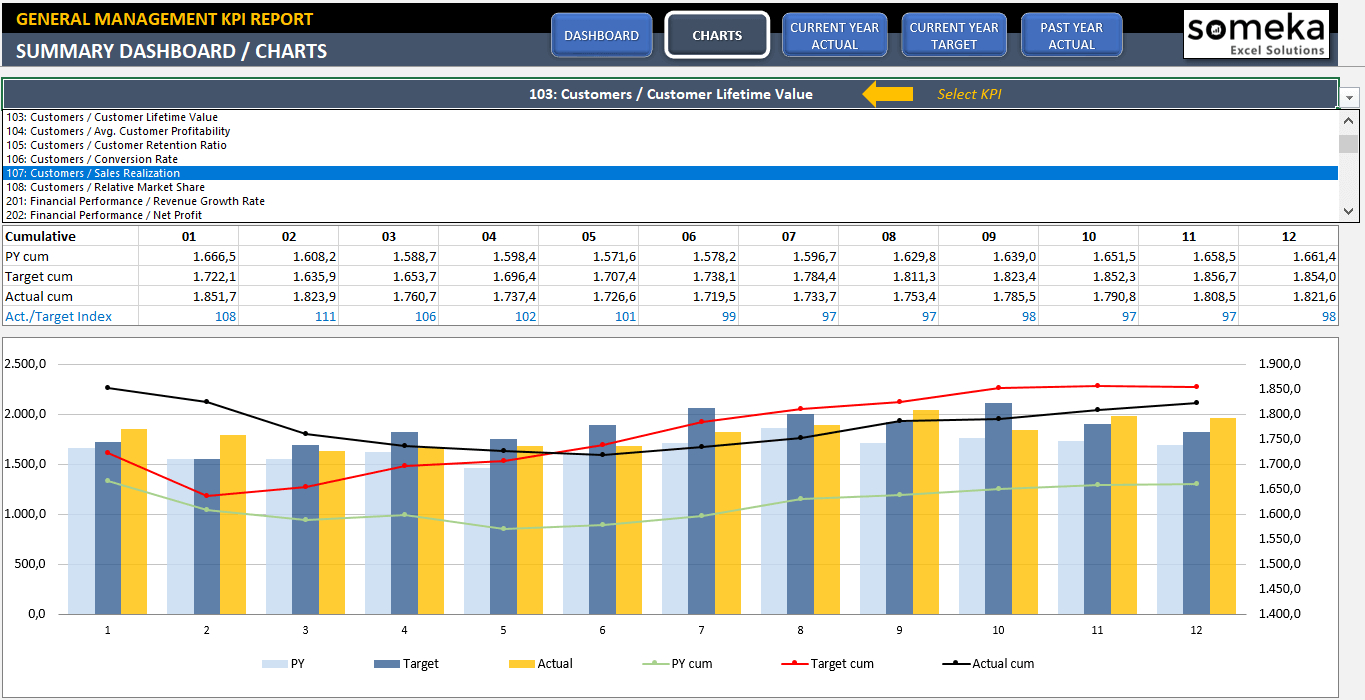Click the PY legend color swatch
This screenshot has height=700, width=1365.
[x=274, y=663]
